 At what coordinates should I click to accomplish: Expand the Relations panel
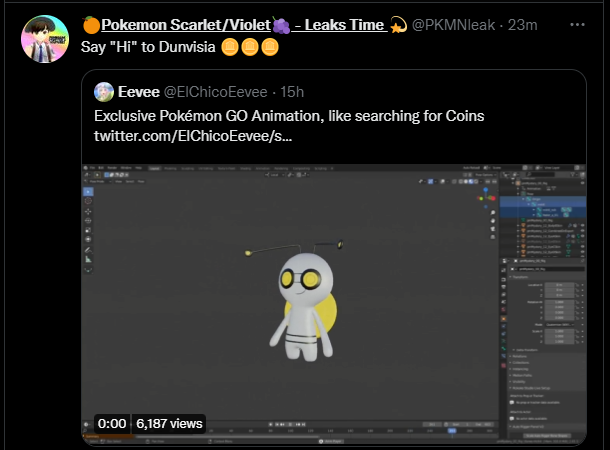520,356
